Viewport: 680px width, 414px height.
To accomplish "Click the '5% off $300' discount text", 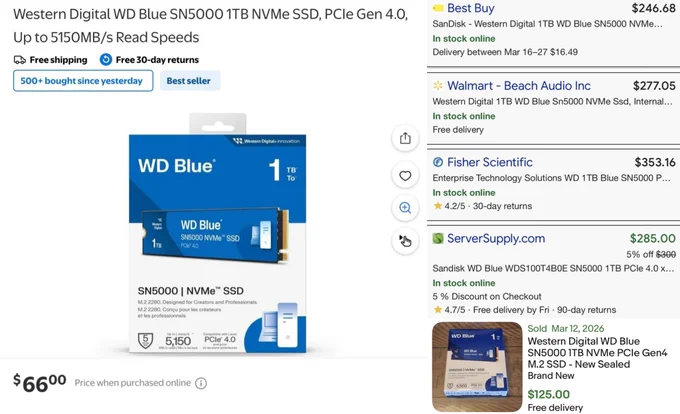I will tap(651, 254).
